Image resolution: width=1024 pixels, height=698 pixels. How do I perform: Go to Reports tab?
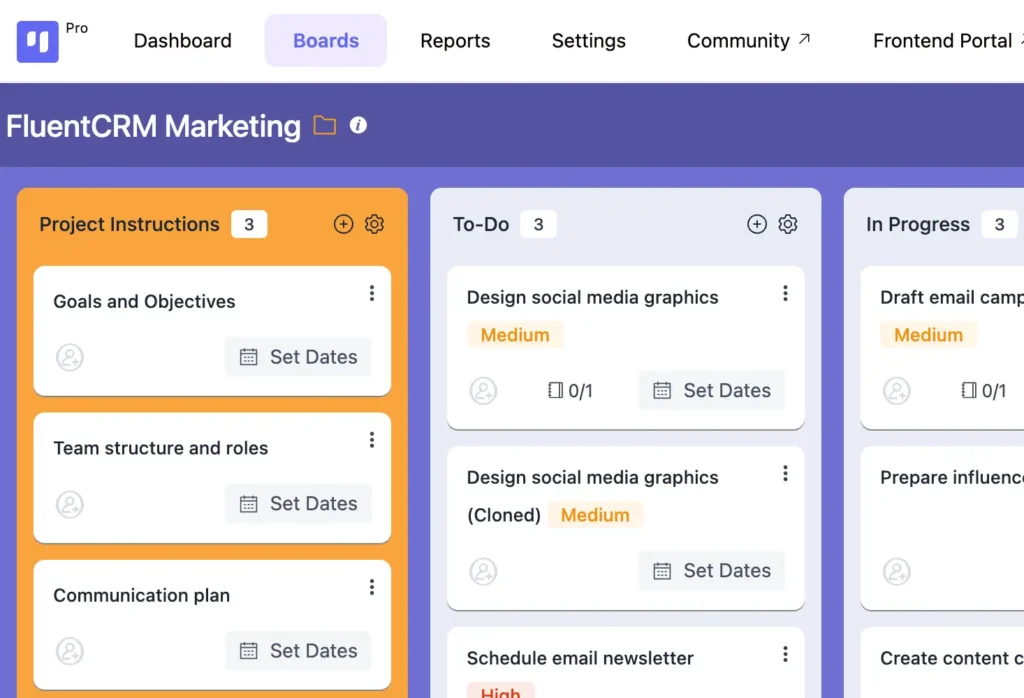pos(455,40)
